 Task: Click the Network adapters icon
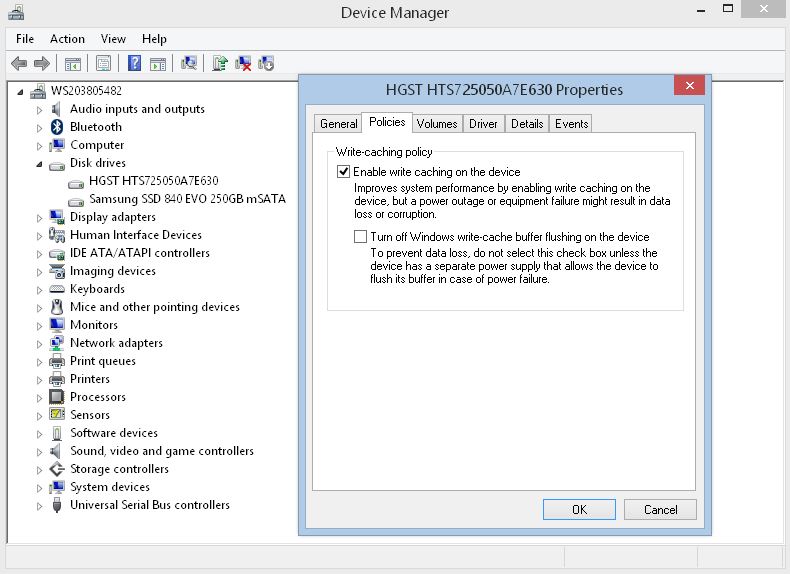(x=57, y=343)
